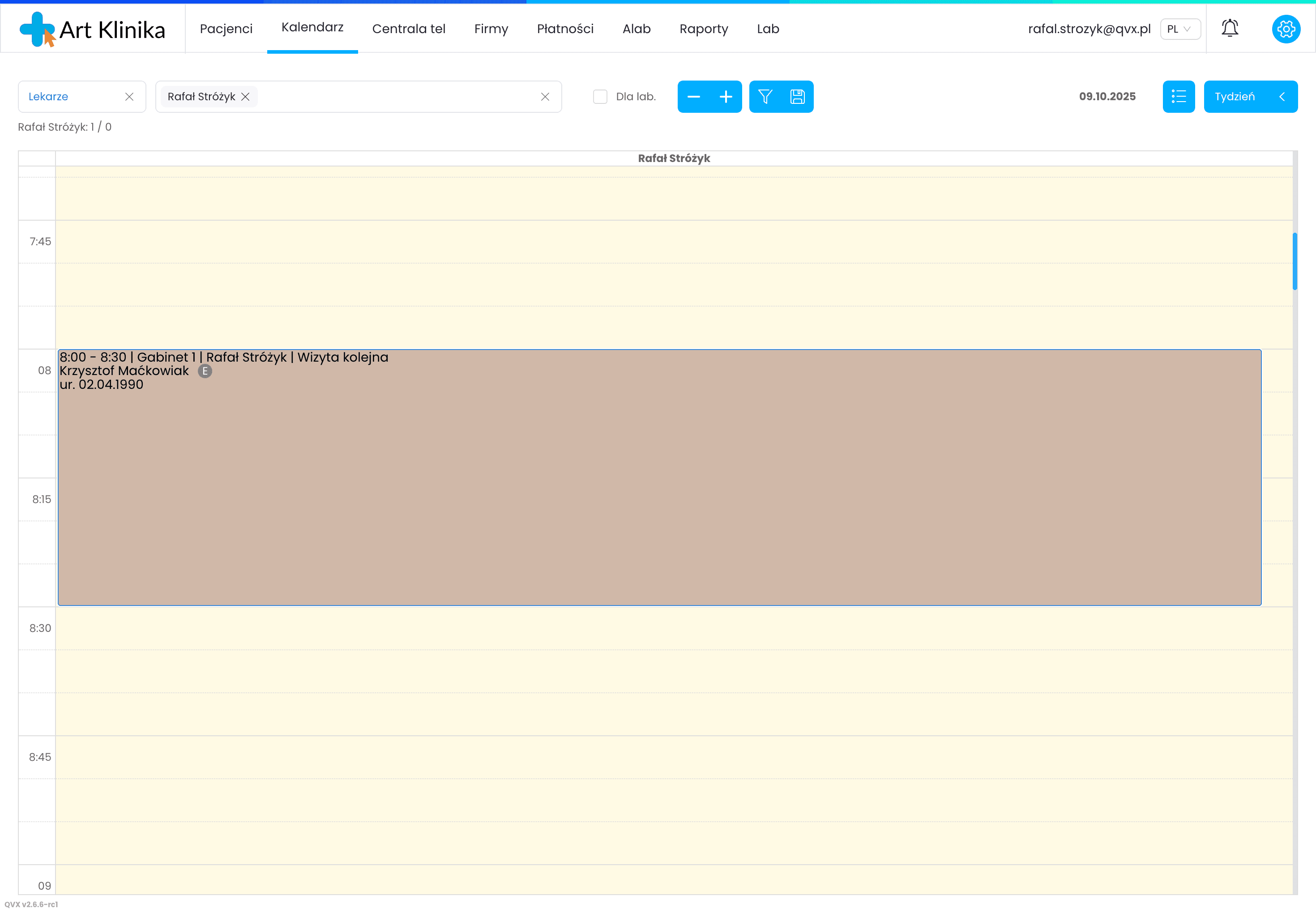
Task: Clear the Lekarze selection
Action: 129,97
